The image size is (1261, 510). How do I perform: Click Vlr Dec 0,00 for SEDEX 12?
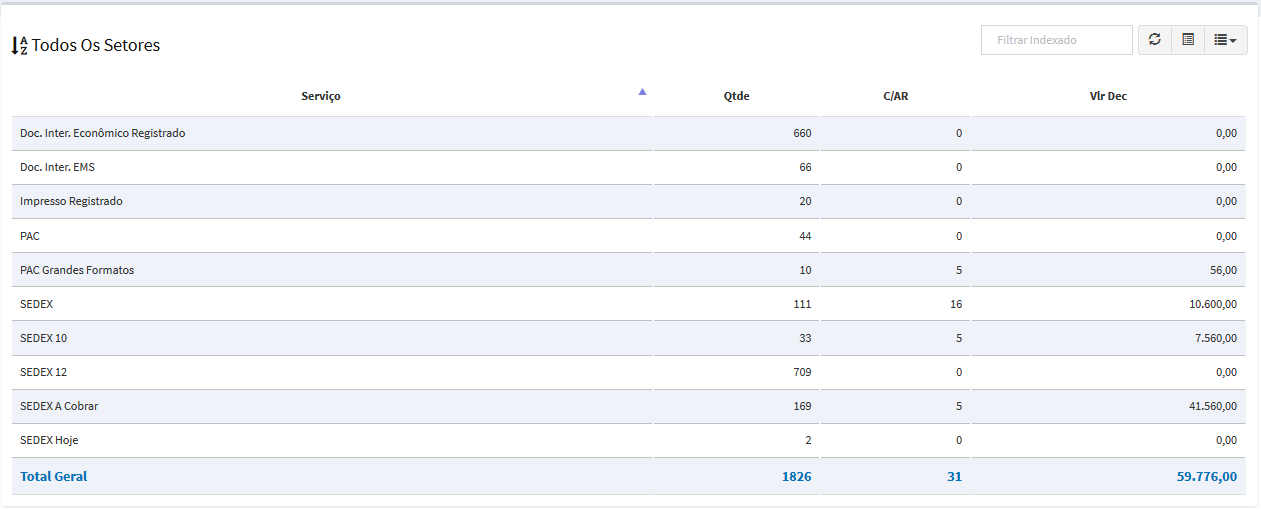point(1226,372)
